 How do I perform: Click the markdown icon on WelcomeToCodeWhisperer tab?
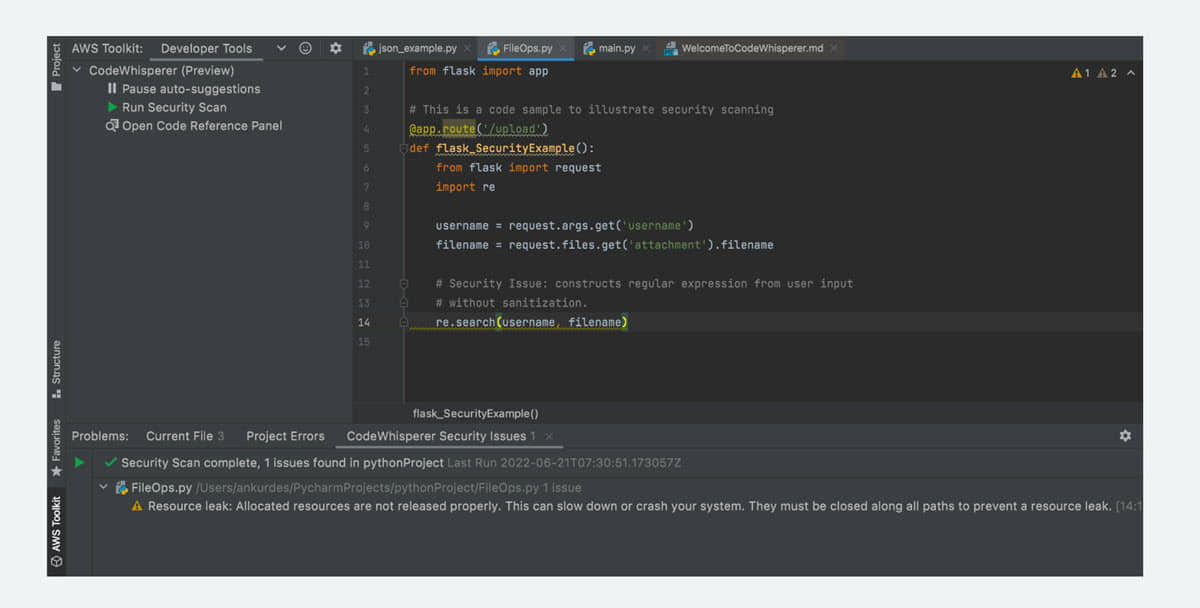pyautogui.click(x=671, y=48)
